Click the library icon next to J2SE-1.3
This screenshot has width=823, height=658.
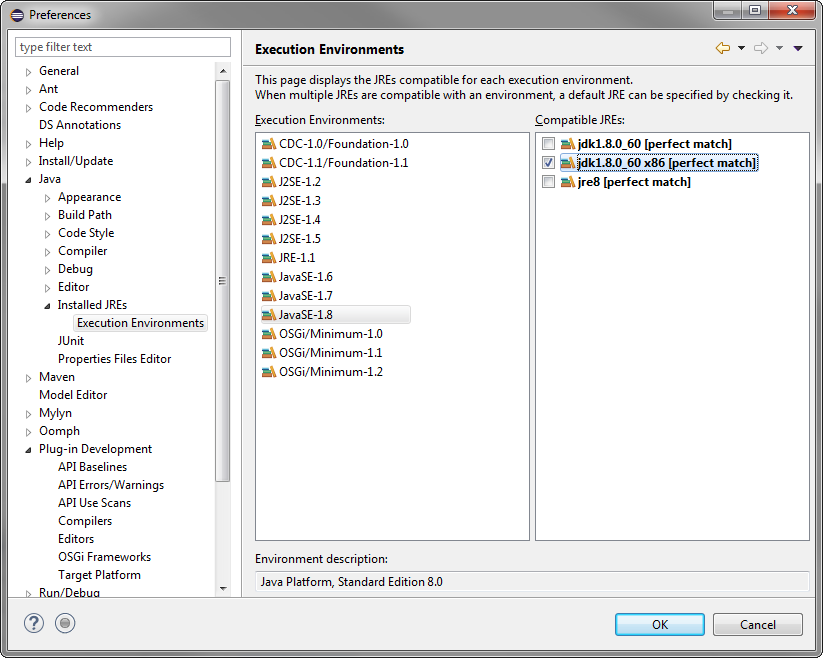click(x=269, y=200)
